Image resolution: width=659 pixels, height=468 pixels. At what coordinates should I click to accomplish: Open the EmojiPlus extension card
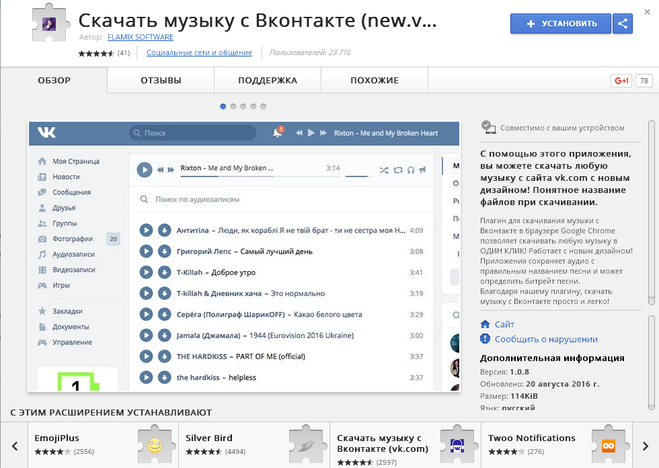pos(103,445)
